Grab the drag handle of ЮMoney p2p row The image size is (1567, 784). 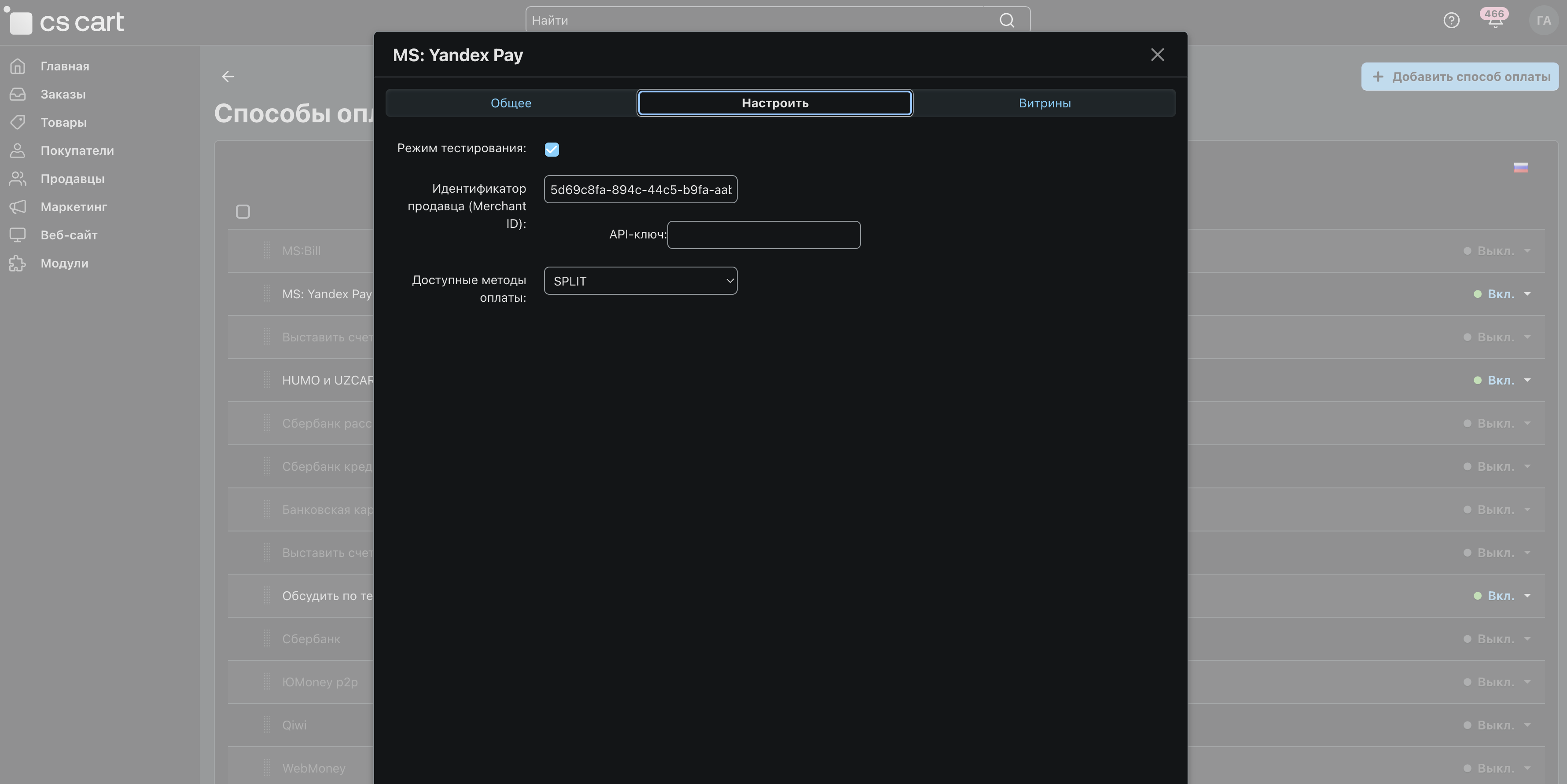point(267,682)
